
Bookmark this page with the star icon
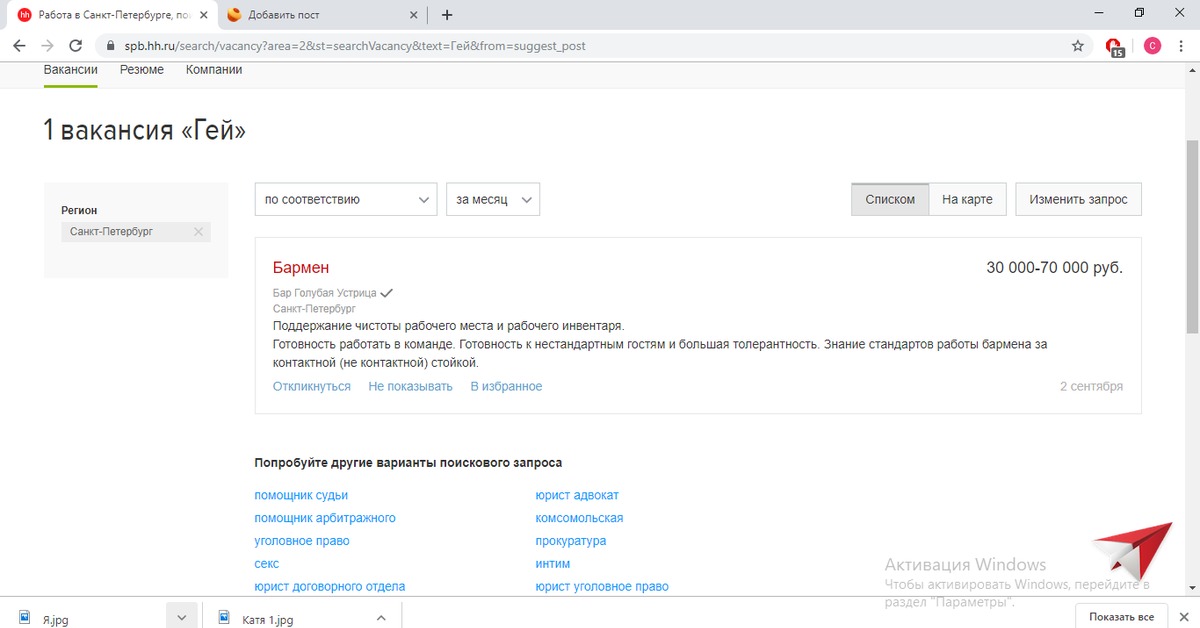[x=1077, y=46]
